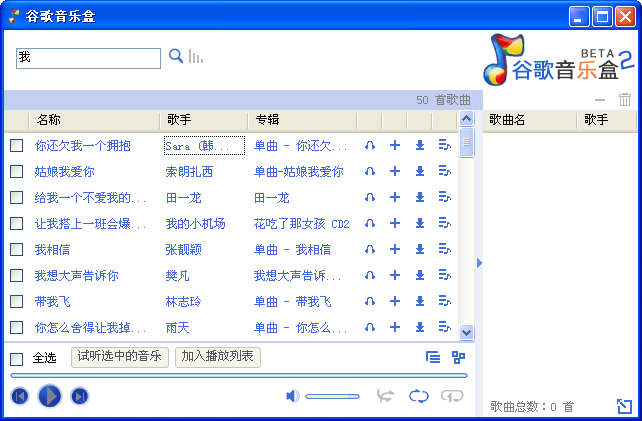Check the box for 我想大声告诉你

click(x=16, y=275)
